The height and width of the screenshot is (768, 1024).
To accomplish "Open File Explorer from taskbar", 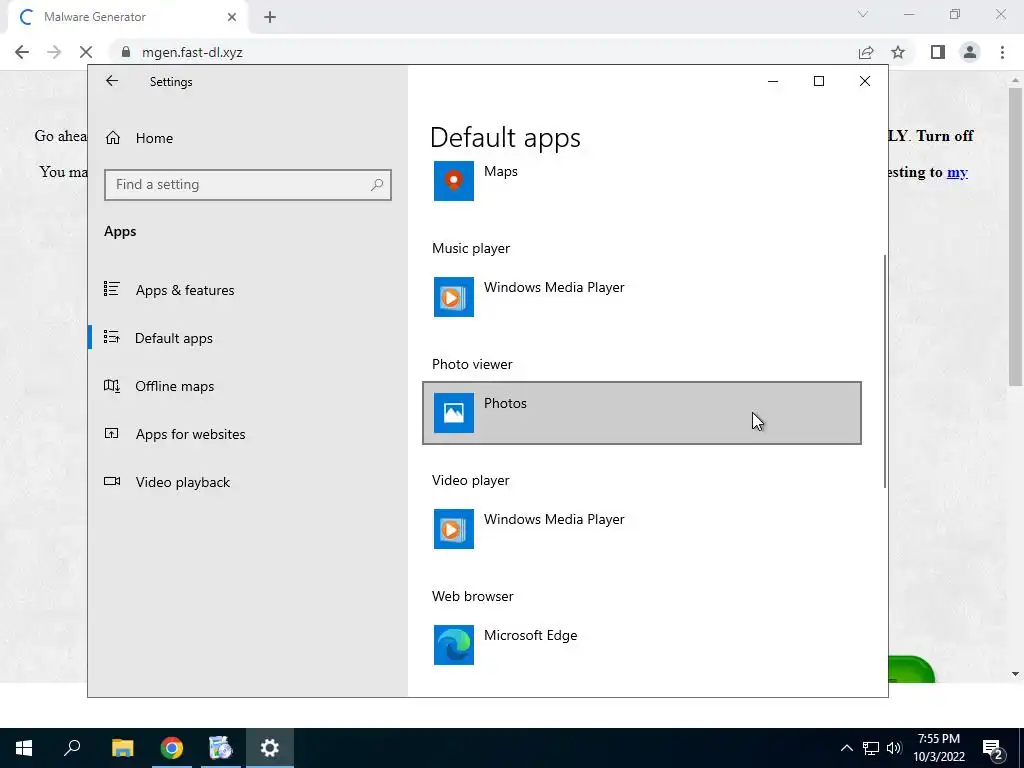I will point(123,748).
